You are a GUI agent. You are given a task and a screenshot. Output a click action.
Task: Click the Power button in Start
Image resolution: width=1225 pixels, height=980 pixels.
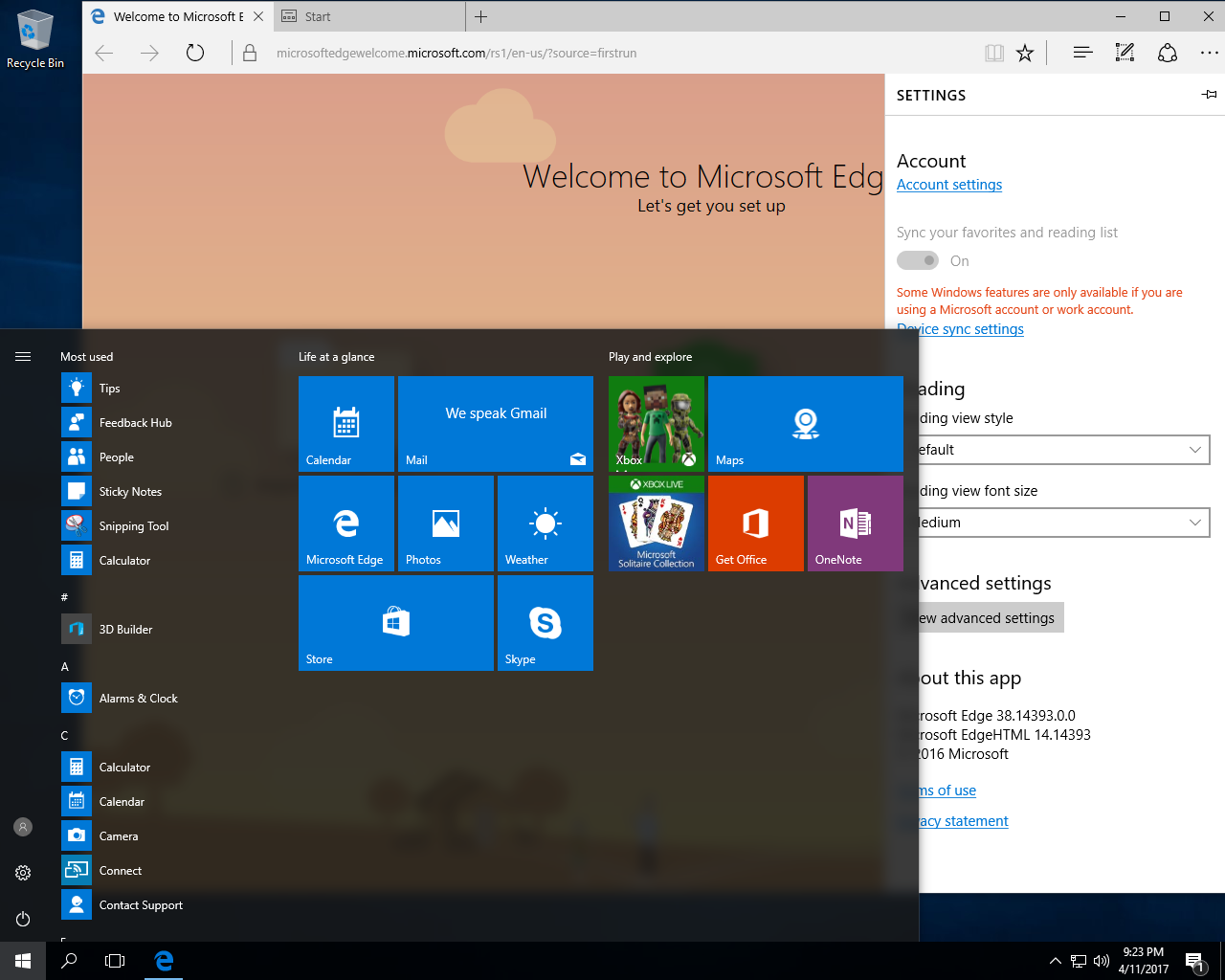23,919
